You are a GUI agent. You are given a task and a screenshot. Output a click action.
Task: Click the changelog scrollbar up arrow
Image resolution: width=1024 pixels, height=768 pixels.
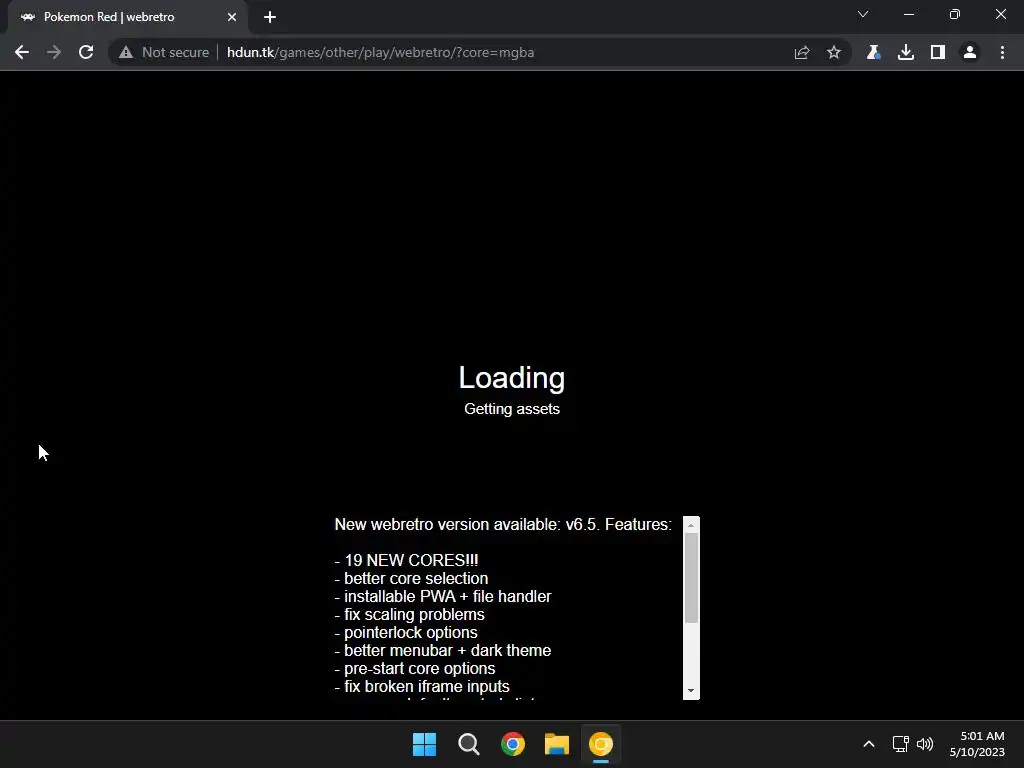tap(691, 524)
